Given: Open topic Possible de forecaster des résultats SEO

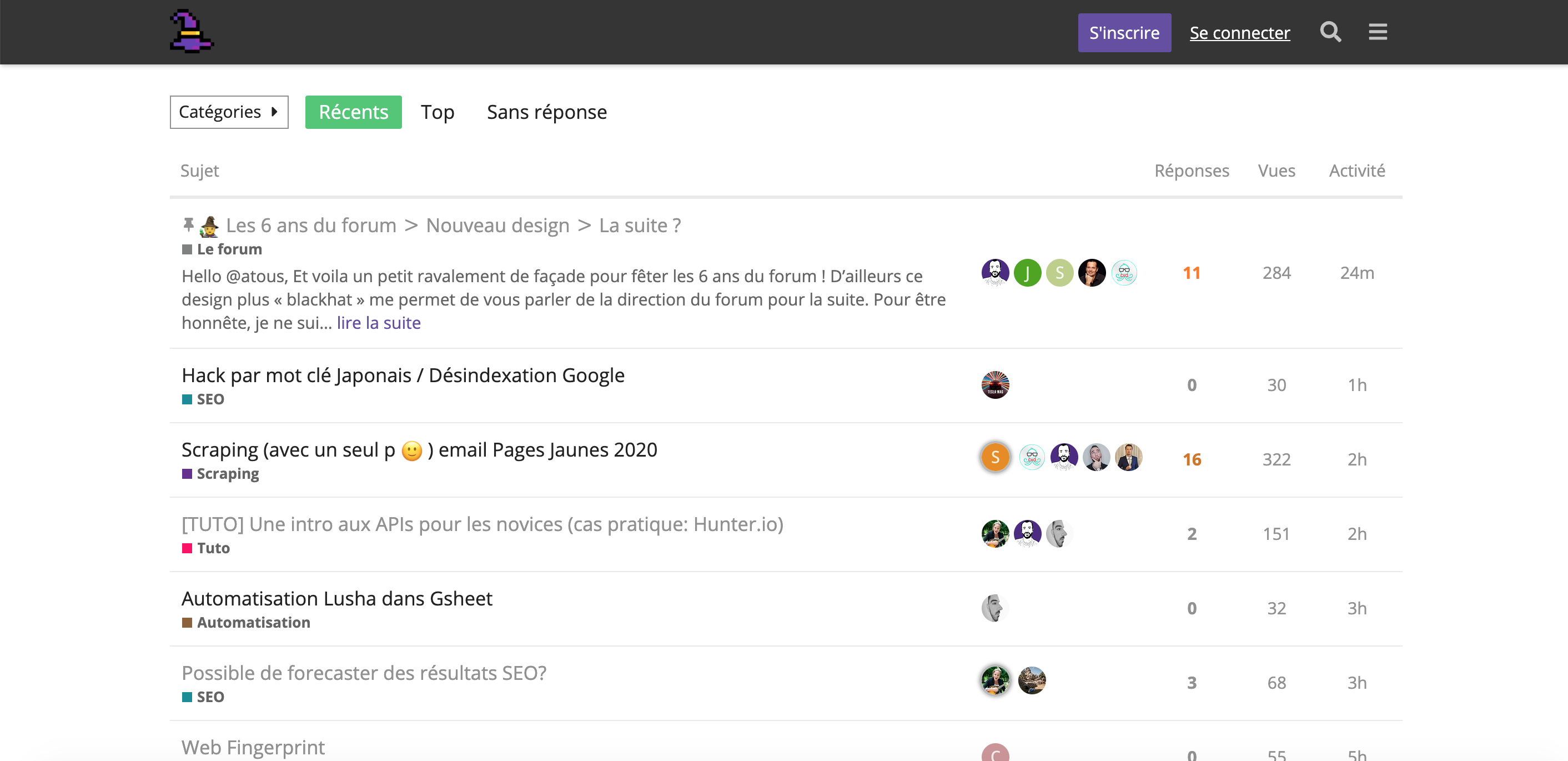Looking at the screenshot, I should point(364,673).
